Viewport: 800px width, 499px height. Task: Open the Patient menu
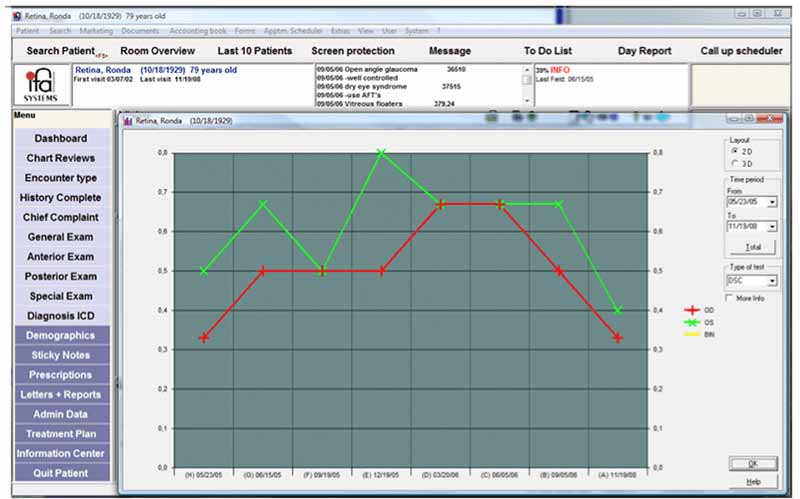(x=28, y=31)
